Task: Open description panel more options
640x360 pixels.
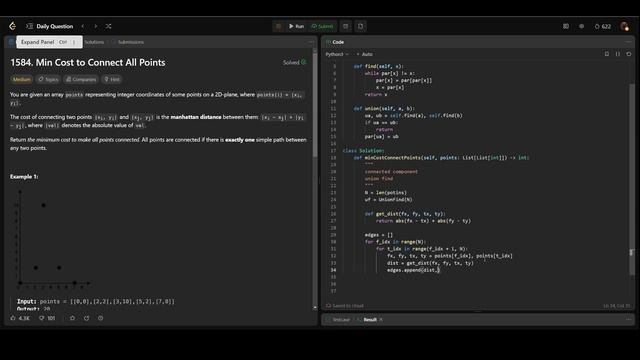Action: click(x=312, y=42)
